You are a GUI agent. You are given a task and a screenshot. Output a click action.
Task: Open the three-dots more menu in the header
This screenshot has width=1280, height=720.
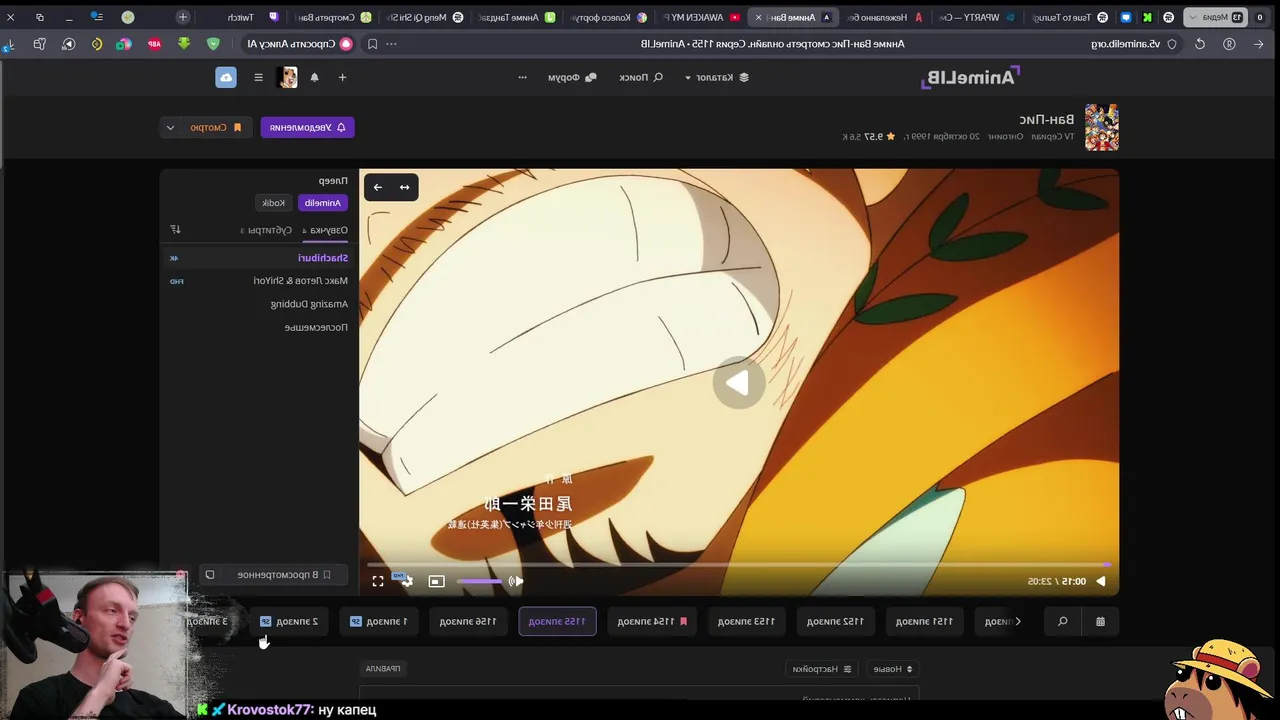[x=522, y=77]
